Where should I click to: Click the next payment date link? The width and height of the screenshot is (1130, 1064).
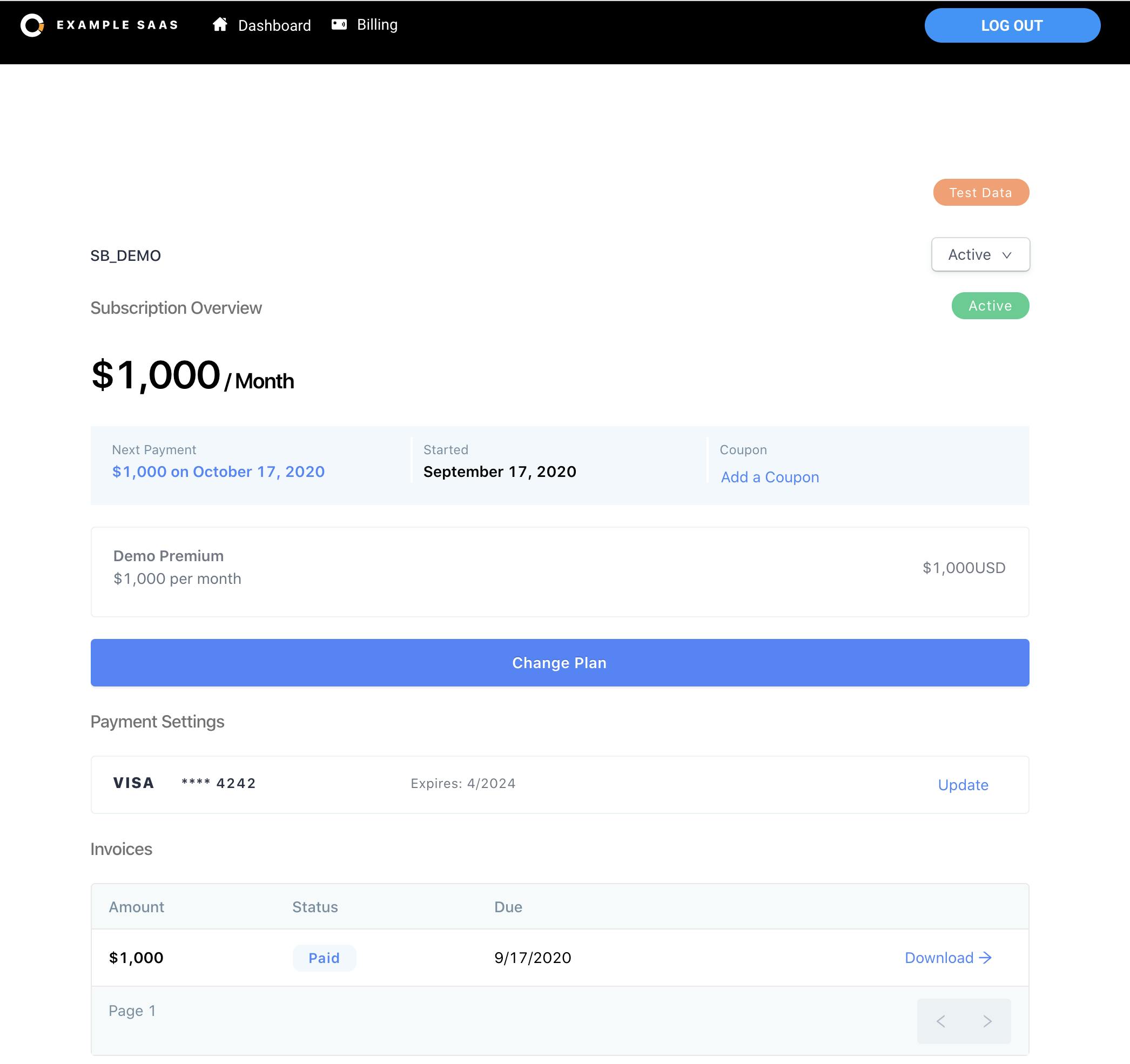[x=218, y=472]
